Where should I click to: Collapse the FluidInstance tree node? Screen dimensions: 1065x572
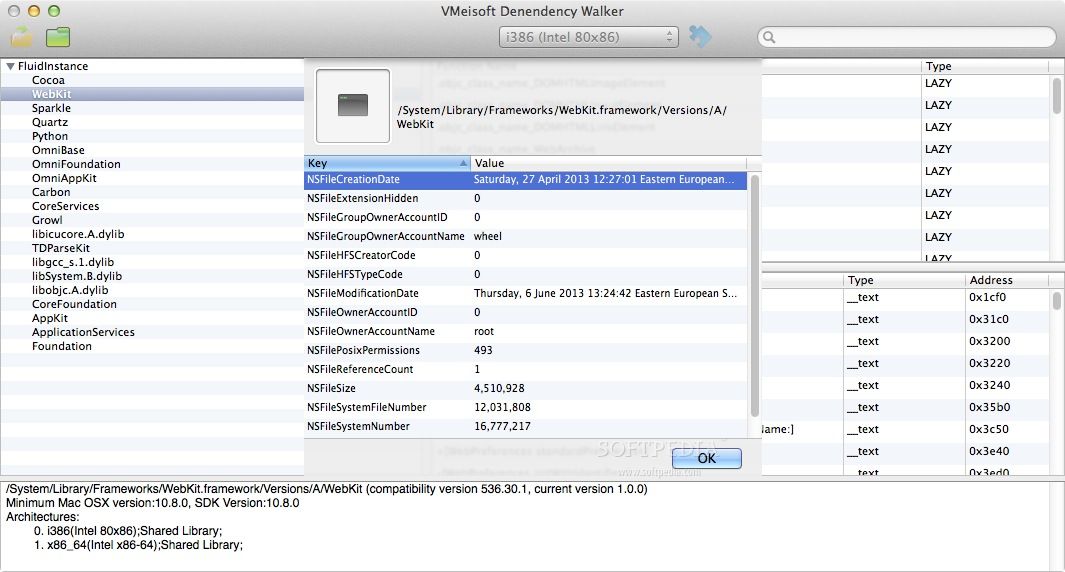10,67
